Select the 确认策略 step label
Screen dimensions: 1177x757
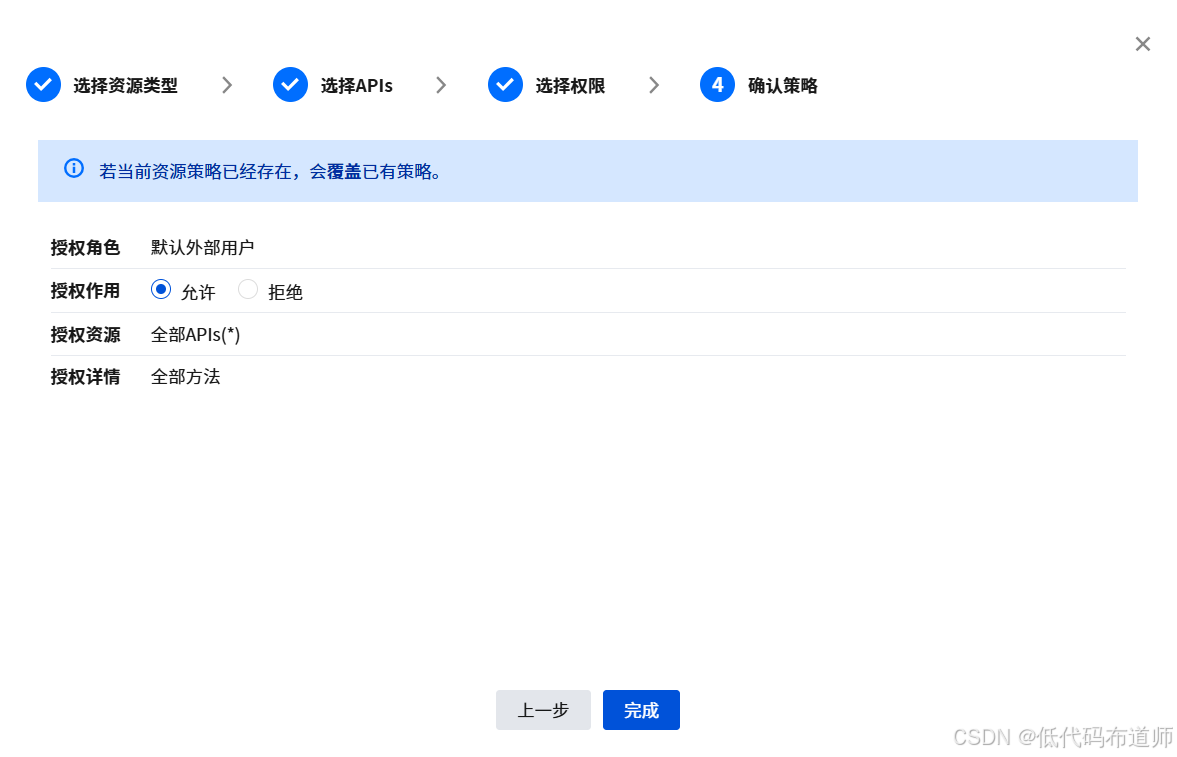[x=781, y=85]
